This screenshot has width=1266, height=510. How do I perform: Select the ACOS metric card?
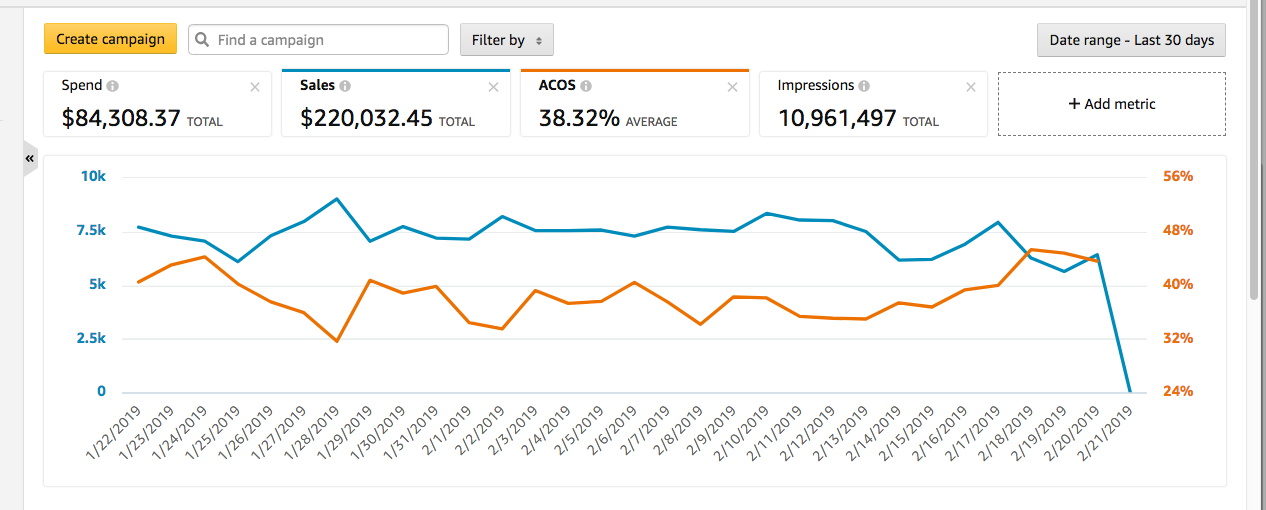(x=635, y=103)
